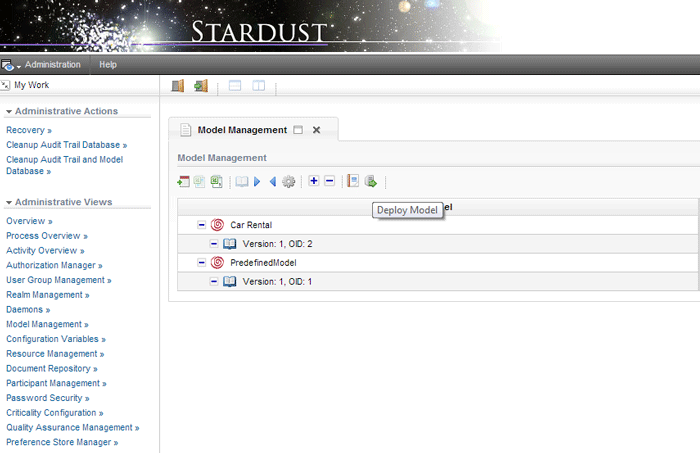The height and width of the screenshot is (453, 700).
Task: Click the My Work panel icon
Action: coord(5,85)
